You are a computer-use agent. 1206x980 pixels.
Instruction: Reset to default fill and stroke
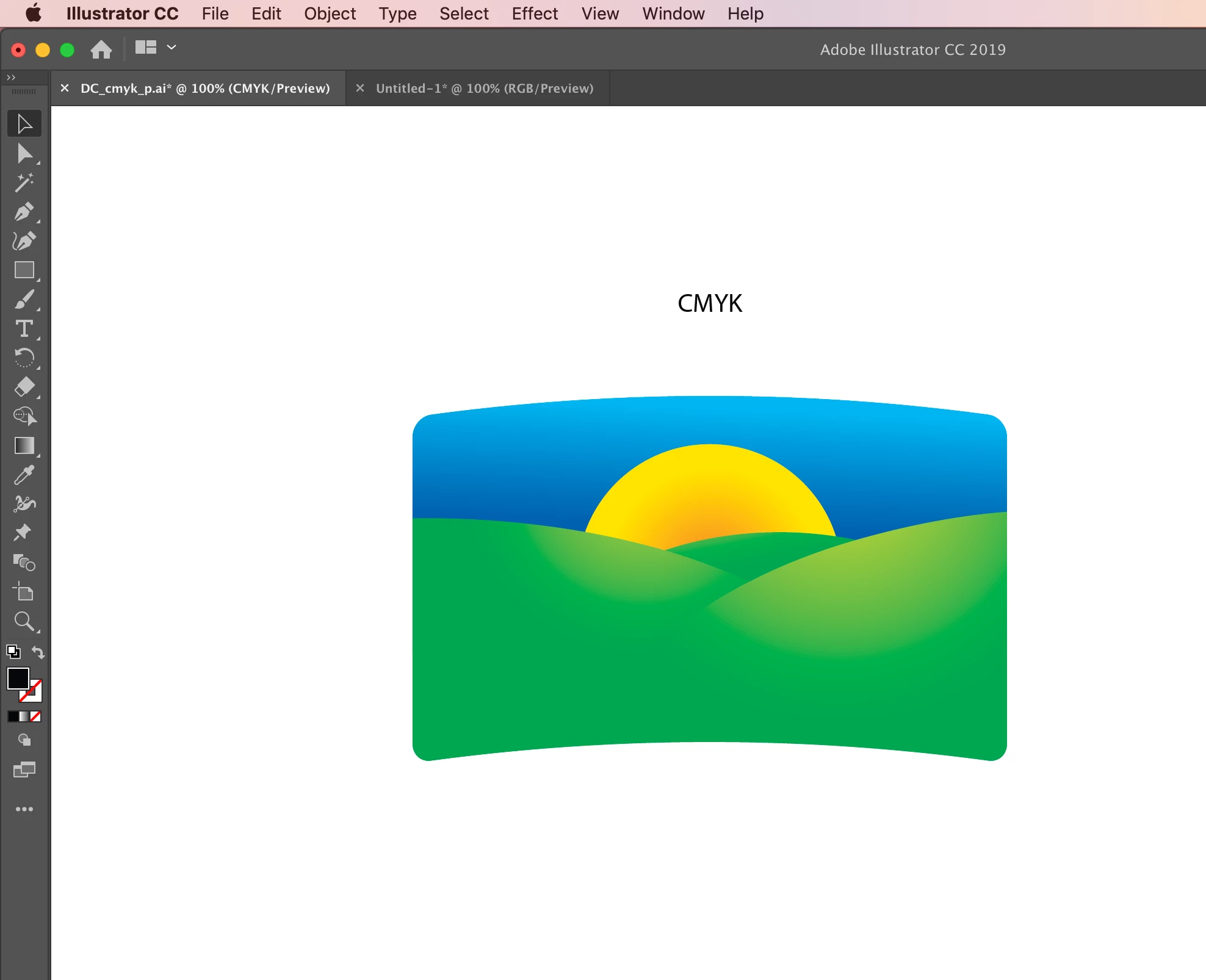coord(13,652)
